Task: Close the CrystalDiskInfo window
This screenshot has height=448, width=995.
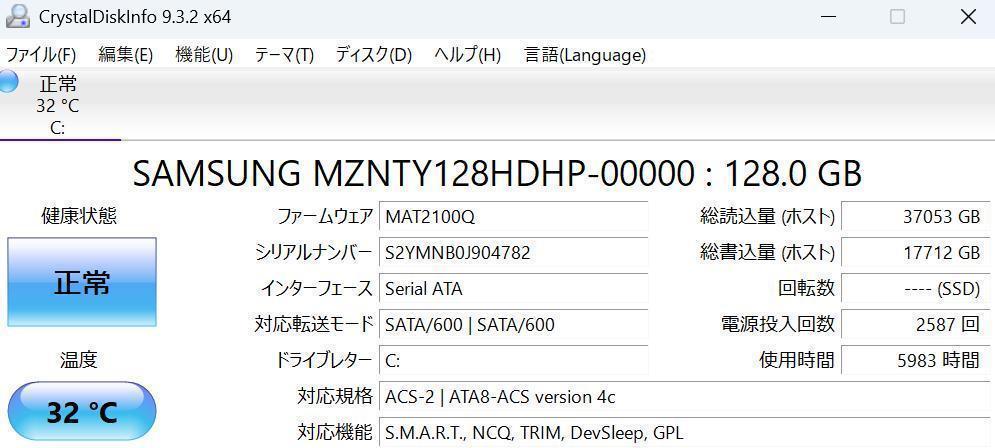Action: [968, 17]
